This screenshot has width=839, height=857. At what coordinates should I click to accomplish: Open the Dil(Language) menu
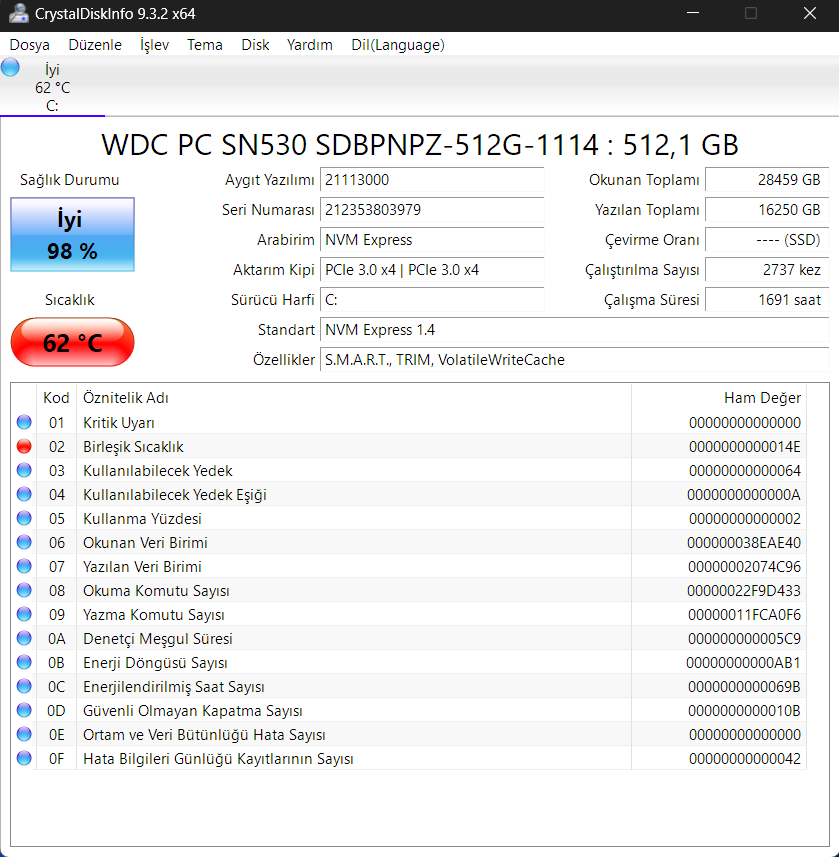(x=397, y=45)
